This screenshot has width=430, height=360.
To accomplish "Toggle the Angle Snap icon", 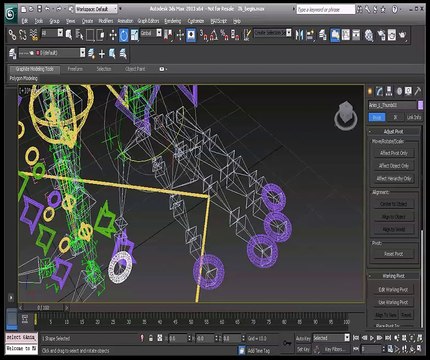I will [x=214, y=35].
